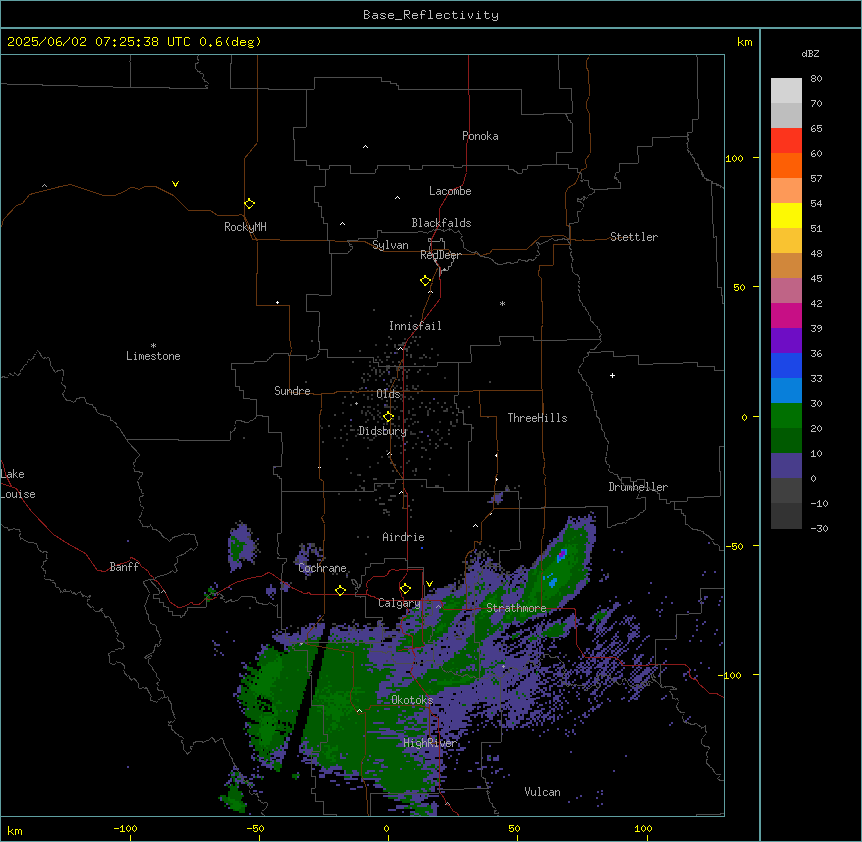
Task: Click the yellow diamond marker between Olds and Didsbury
Action: coord(389,417)
